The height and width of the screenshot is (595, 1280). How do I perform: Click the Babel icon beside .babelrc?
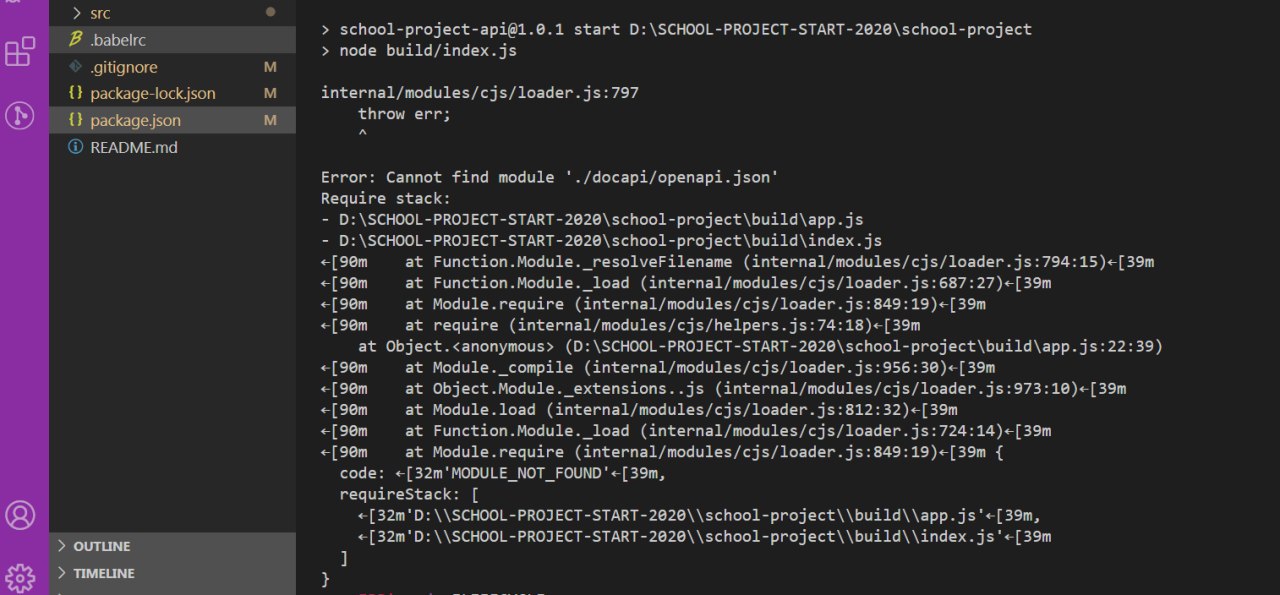(x=75, y=40)
